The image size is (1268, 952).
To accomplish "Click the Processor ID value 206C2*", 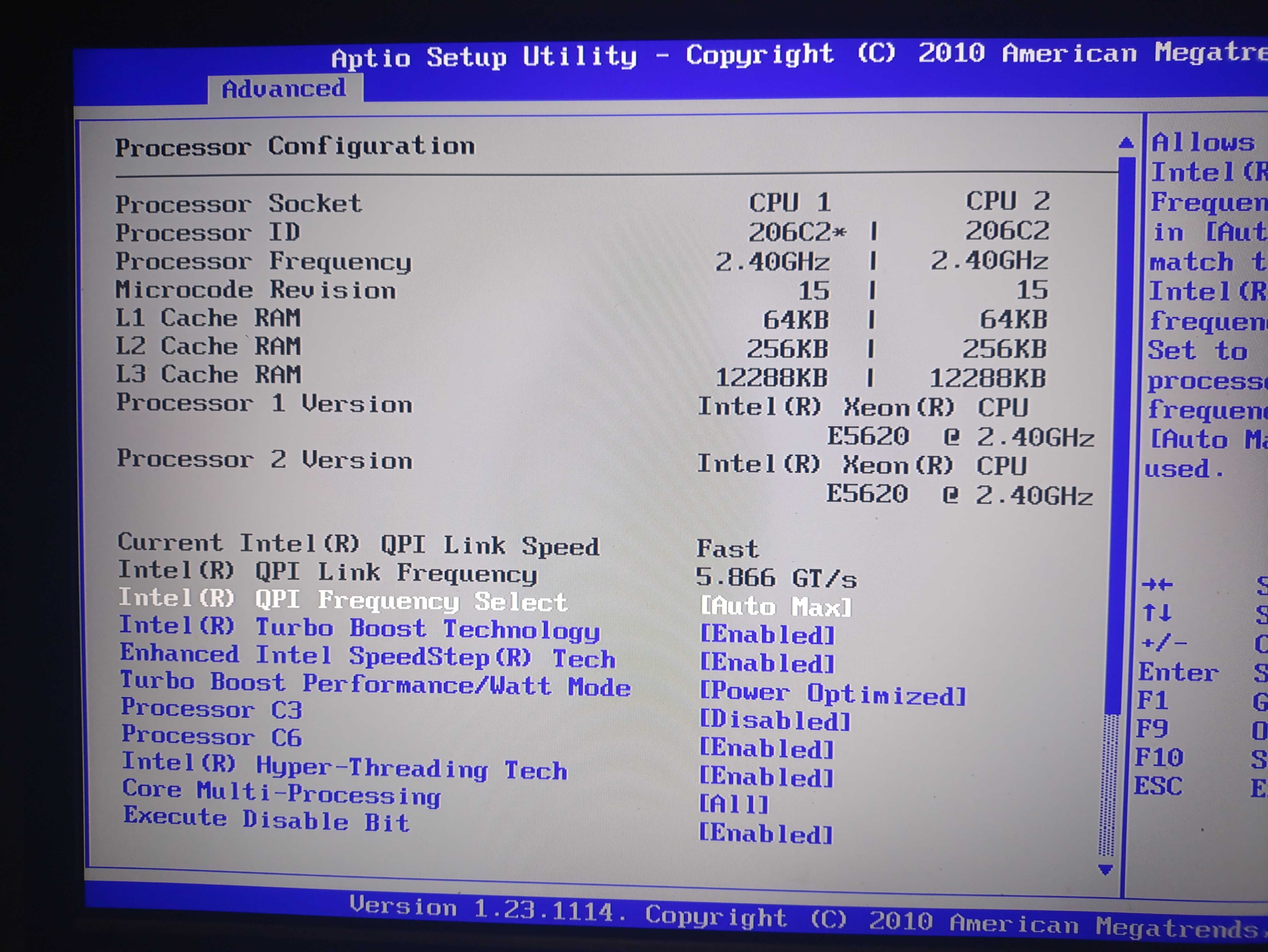I will (797, 232).
